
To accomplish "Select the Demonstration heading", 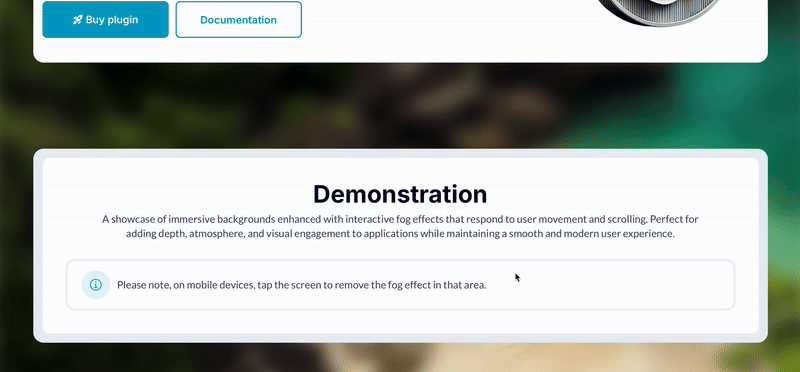I will click(400, 194).
